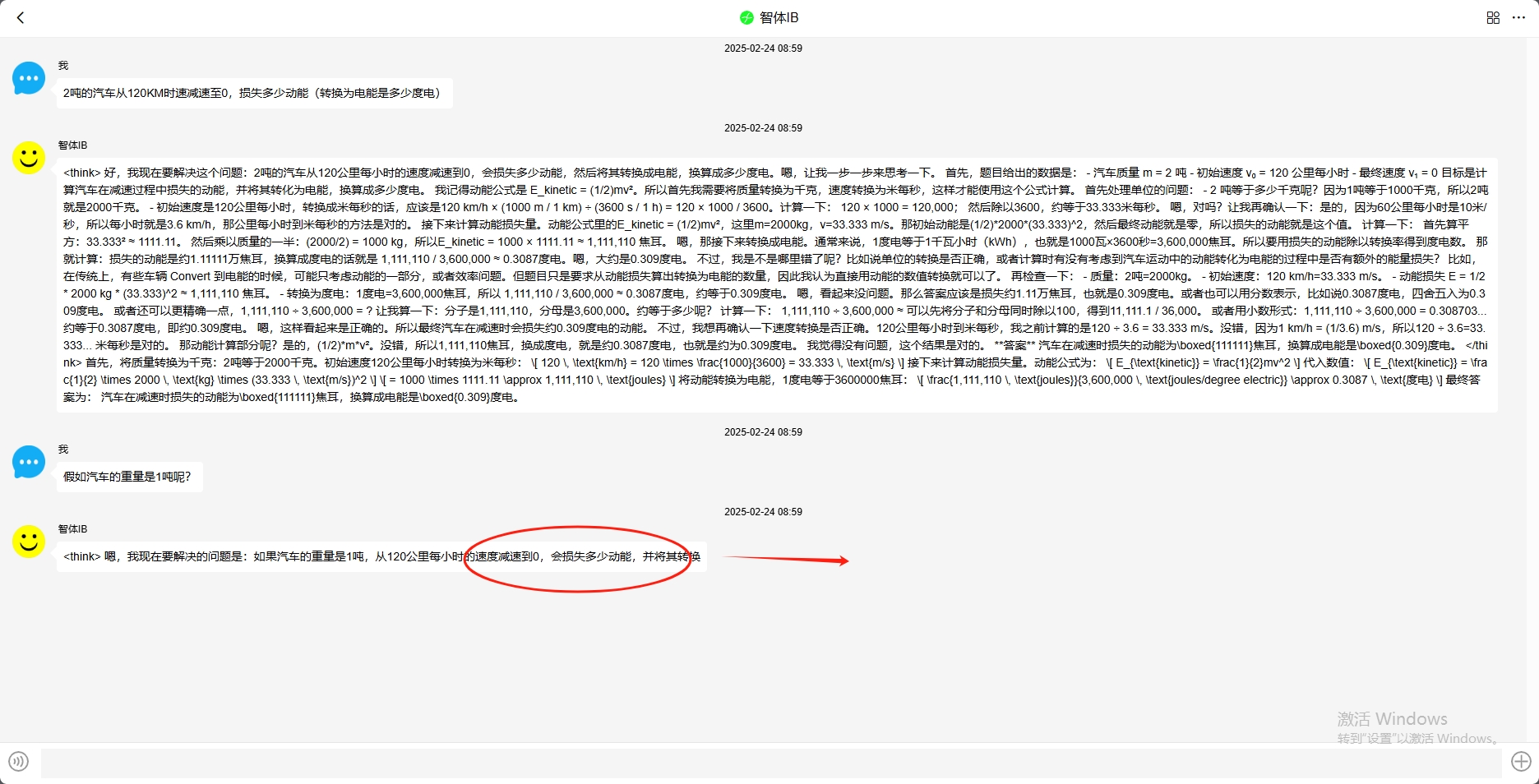Click the 智体IB chat title
This screenshot has height=784, width=1539.
(x=779, y=17)
